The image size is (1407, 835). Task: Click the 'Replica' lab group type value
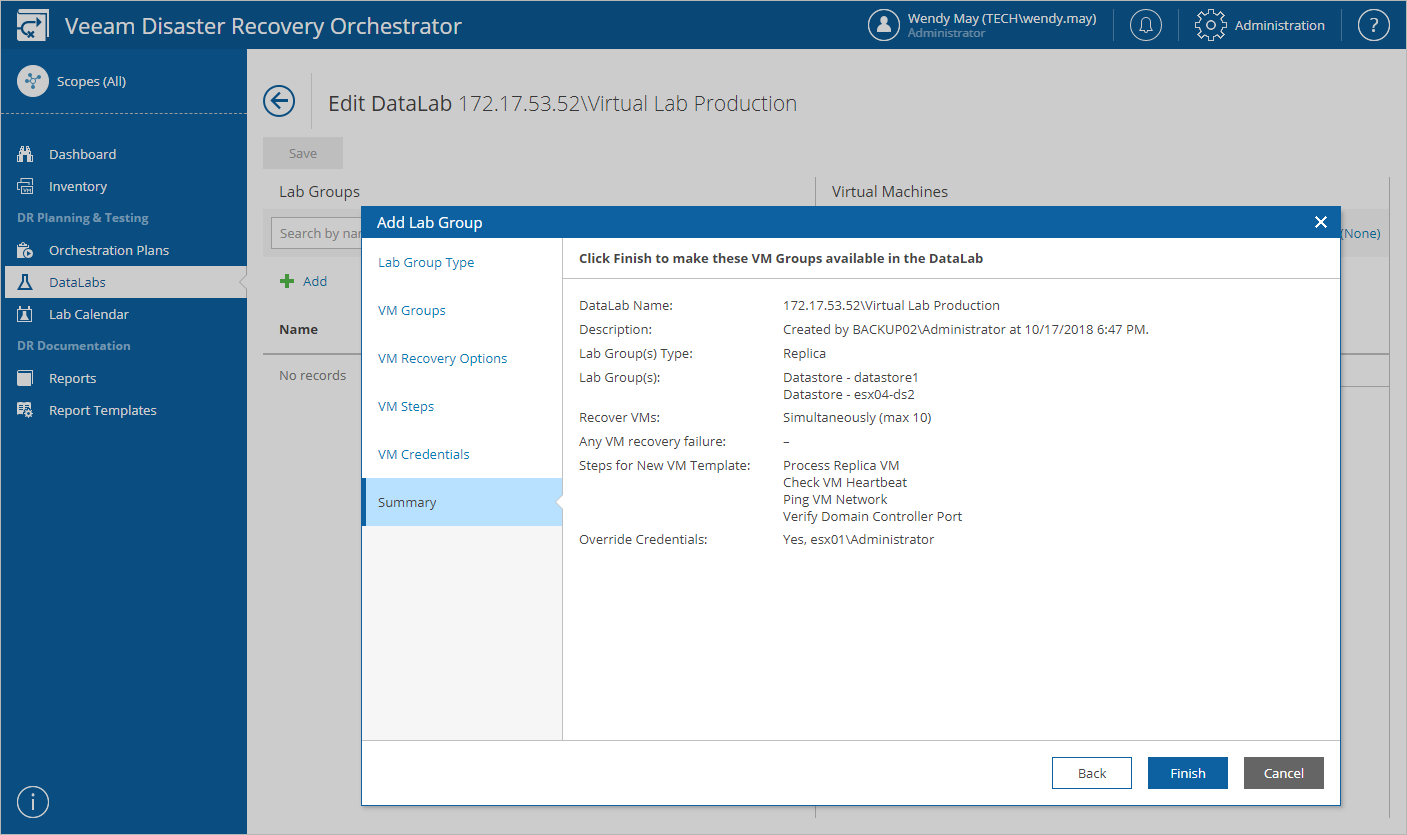804,353
